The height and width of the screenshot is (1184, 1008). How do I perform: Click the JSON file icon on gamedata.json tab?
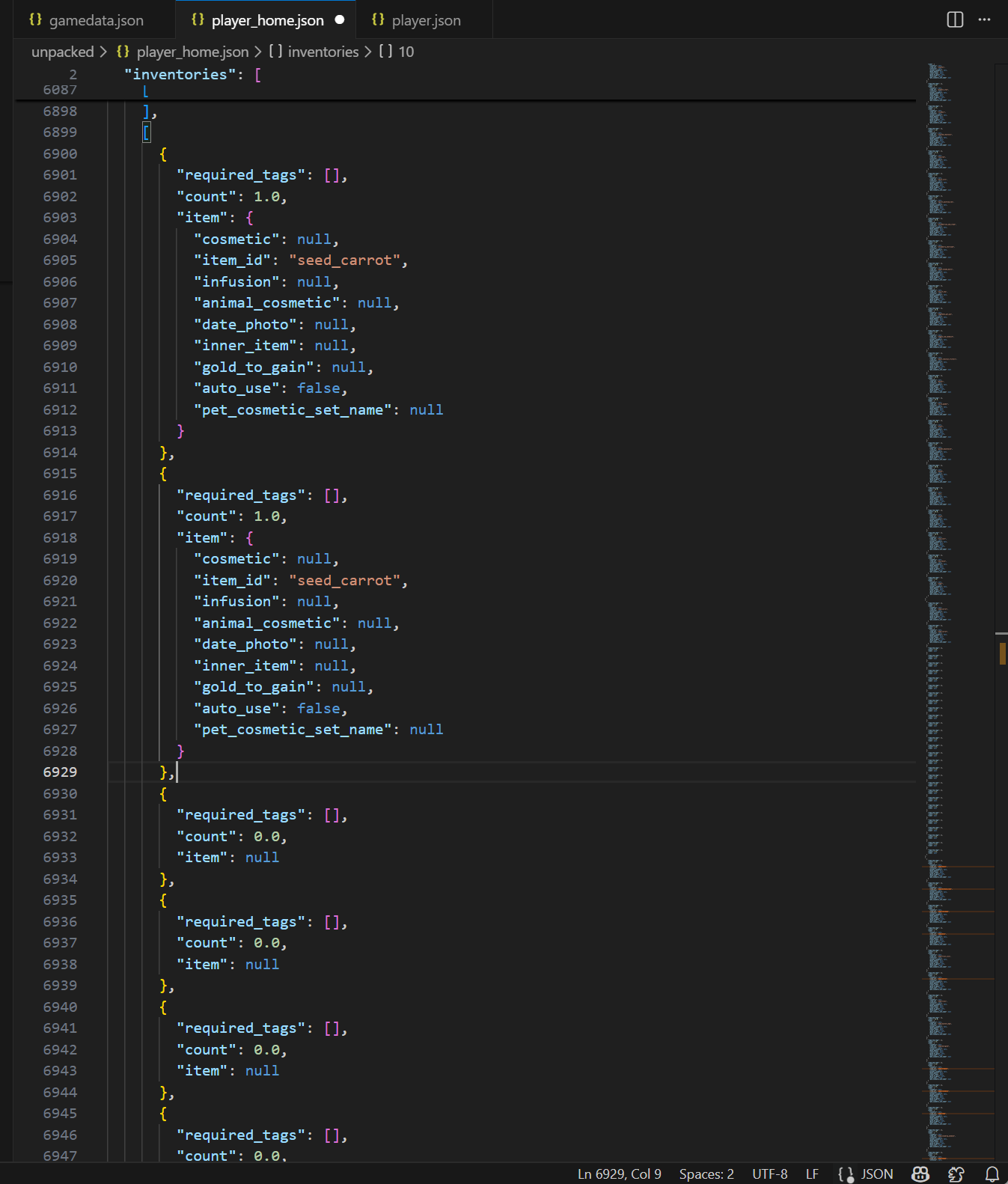click(x=35, y=20)
